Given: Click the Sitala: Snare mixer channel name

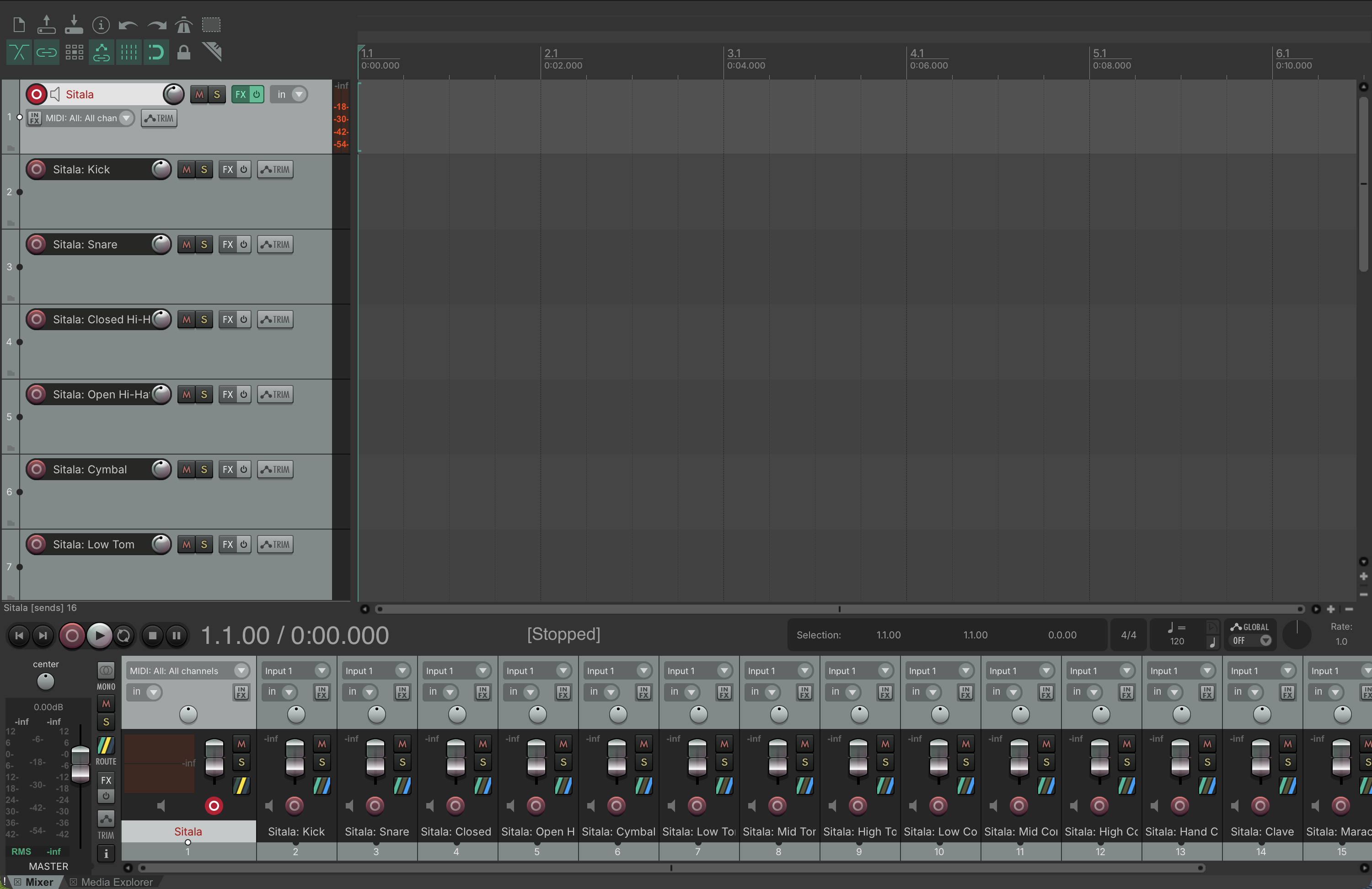Looking at the screenshot, I should tap(376, 831).
